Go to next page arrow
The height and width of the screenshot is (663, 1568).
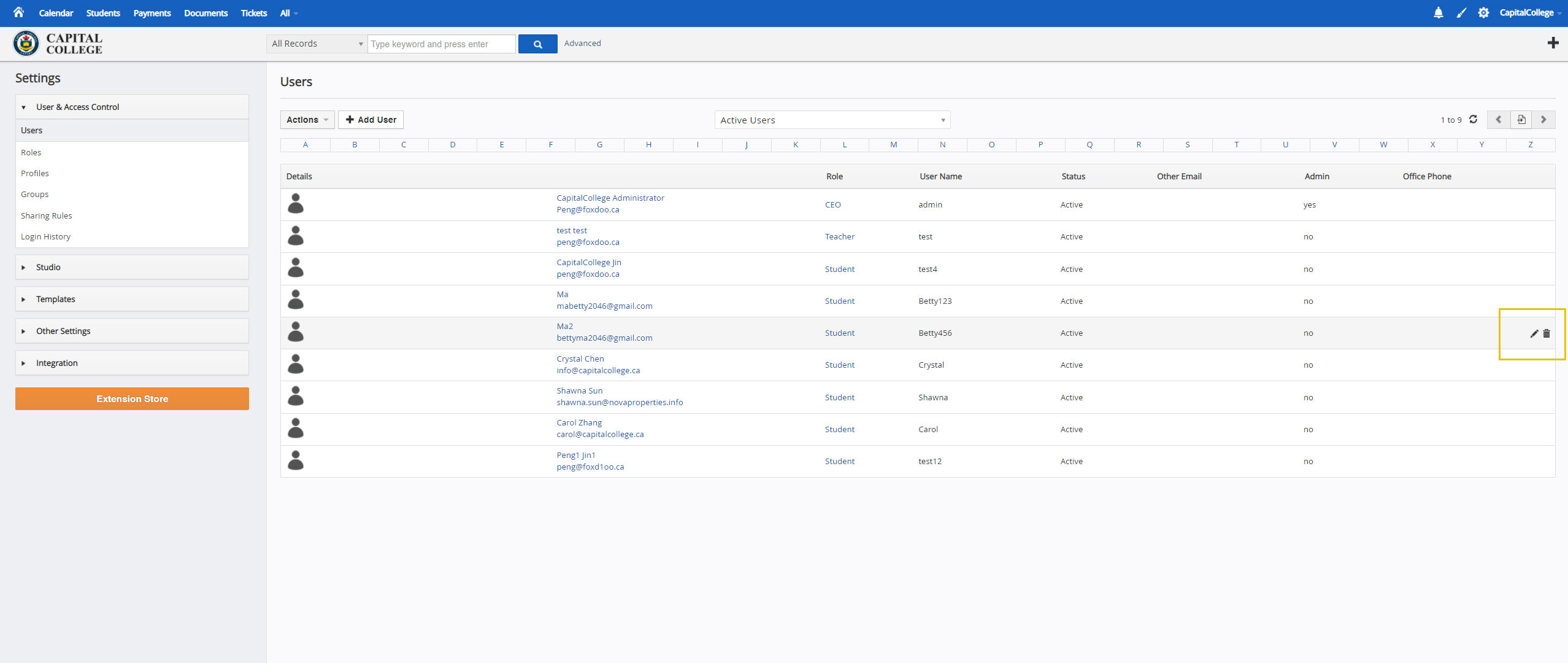[1543, 120]
